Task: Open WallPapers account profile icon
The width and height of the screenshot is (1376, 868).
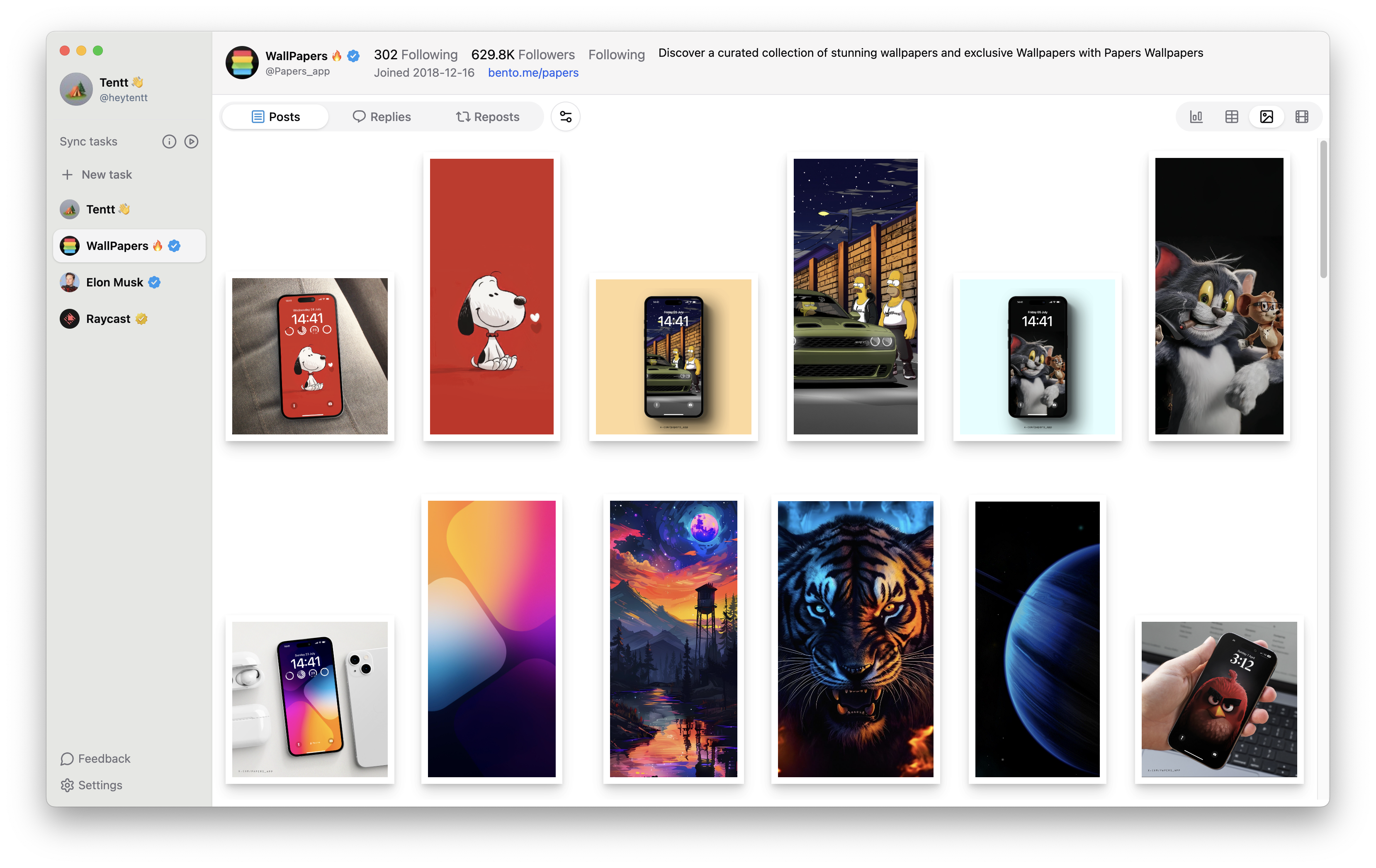Action: [x=68, y=245]
